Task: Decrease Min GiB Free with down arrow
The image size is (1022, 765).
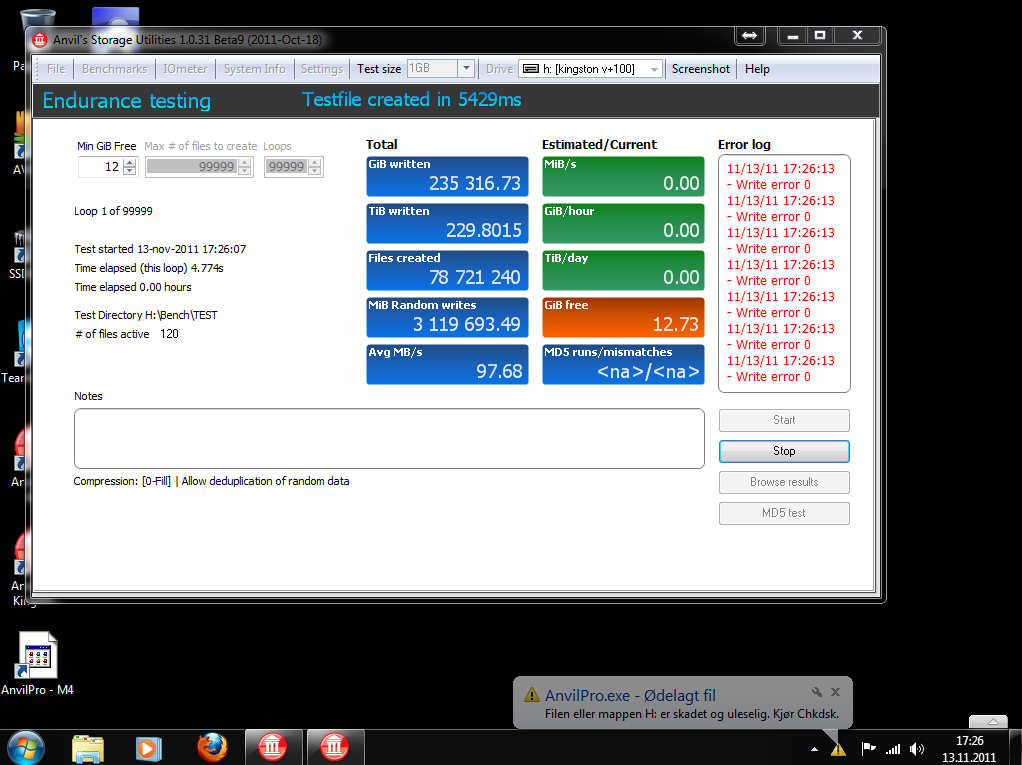Action: [x=130, y=171]
